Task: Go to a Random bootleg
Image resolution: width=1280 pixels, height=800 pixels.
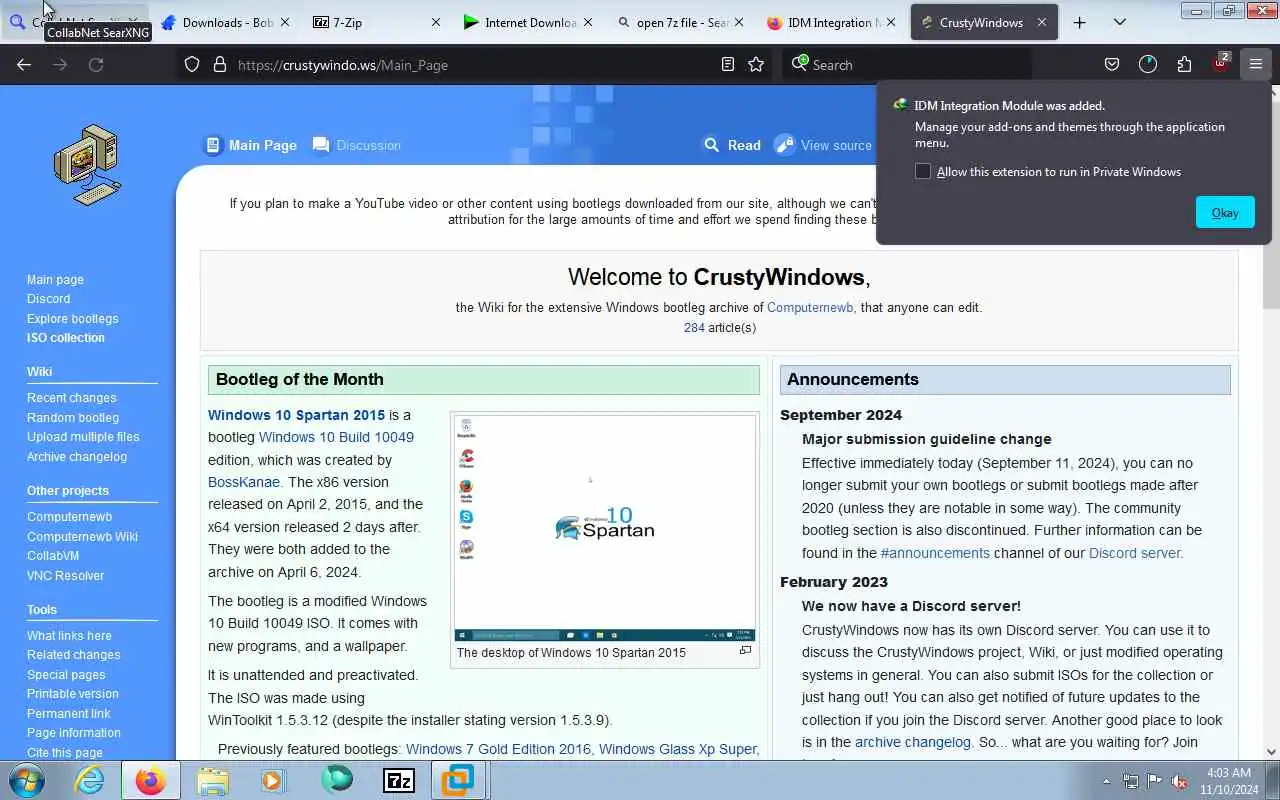Action: pos(72,417)
